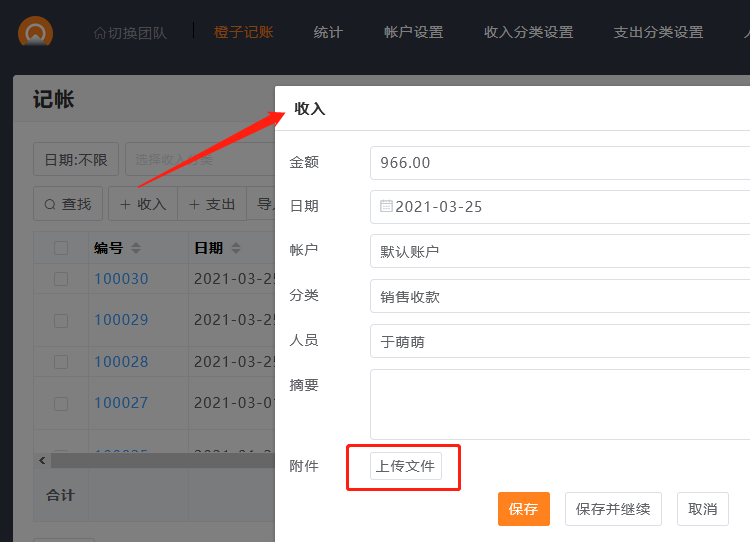This screenshot has width=750, height=542.
Task: Click the 金额 amount input field
Action: tap(560, 162)
